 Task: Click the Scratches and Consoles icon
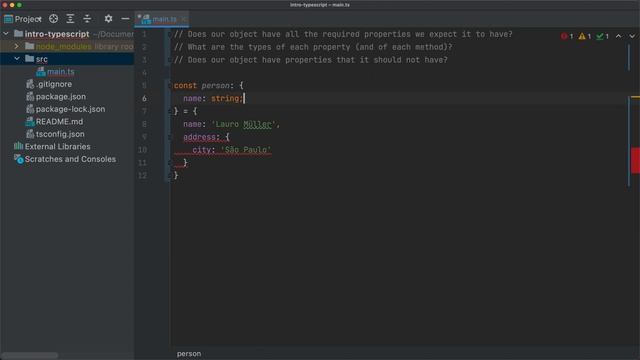click(18, 159)
